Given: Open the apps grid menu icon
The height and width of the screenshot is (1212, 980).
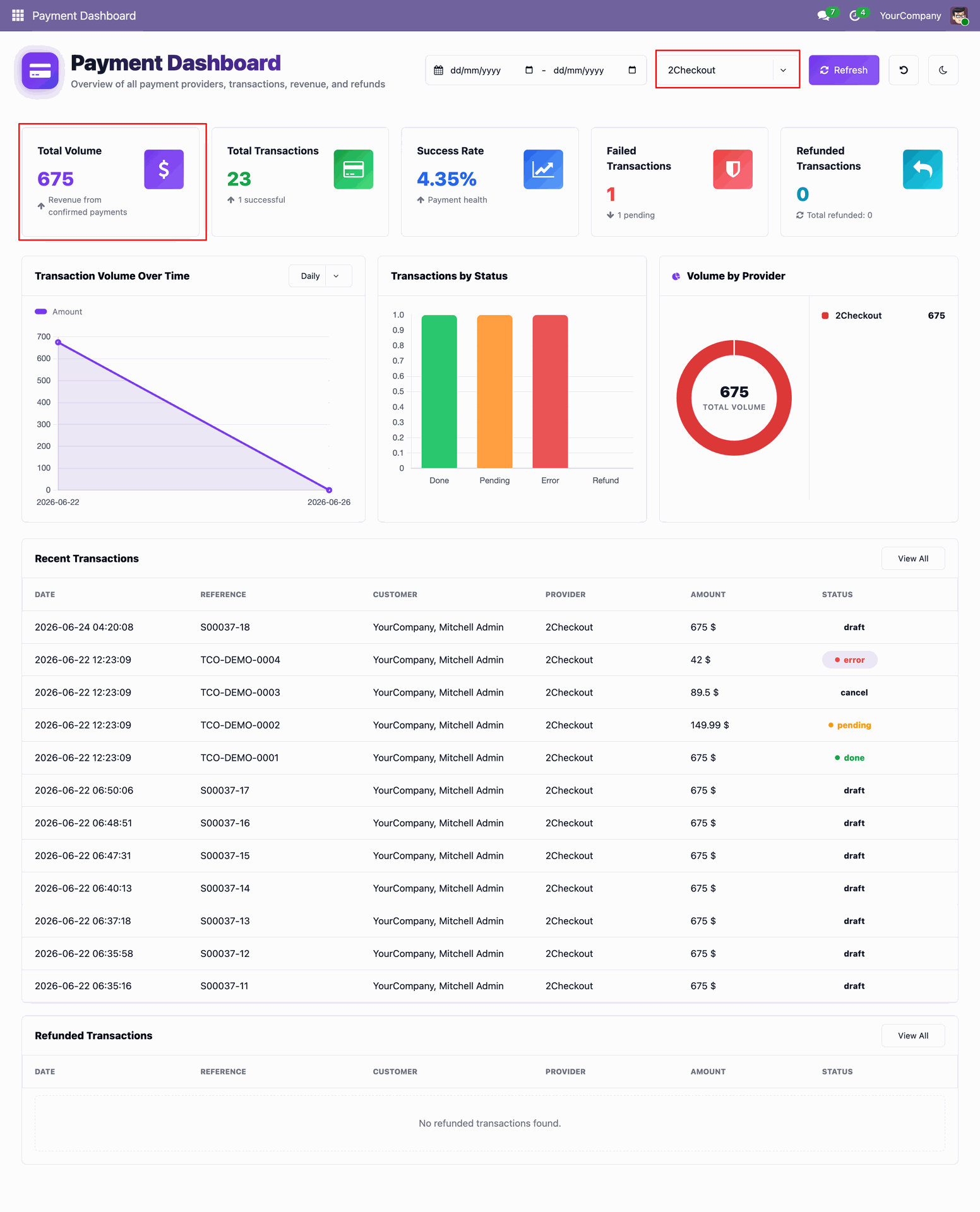Looking at the screenshot, I should coord(18,15).
